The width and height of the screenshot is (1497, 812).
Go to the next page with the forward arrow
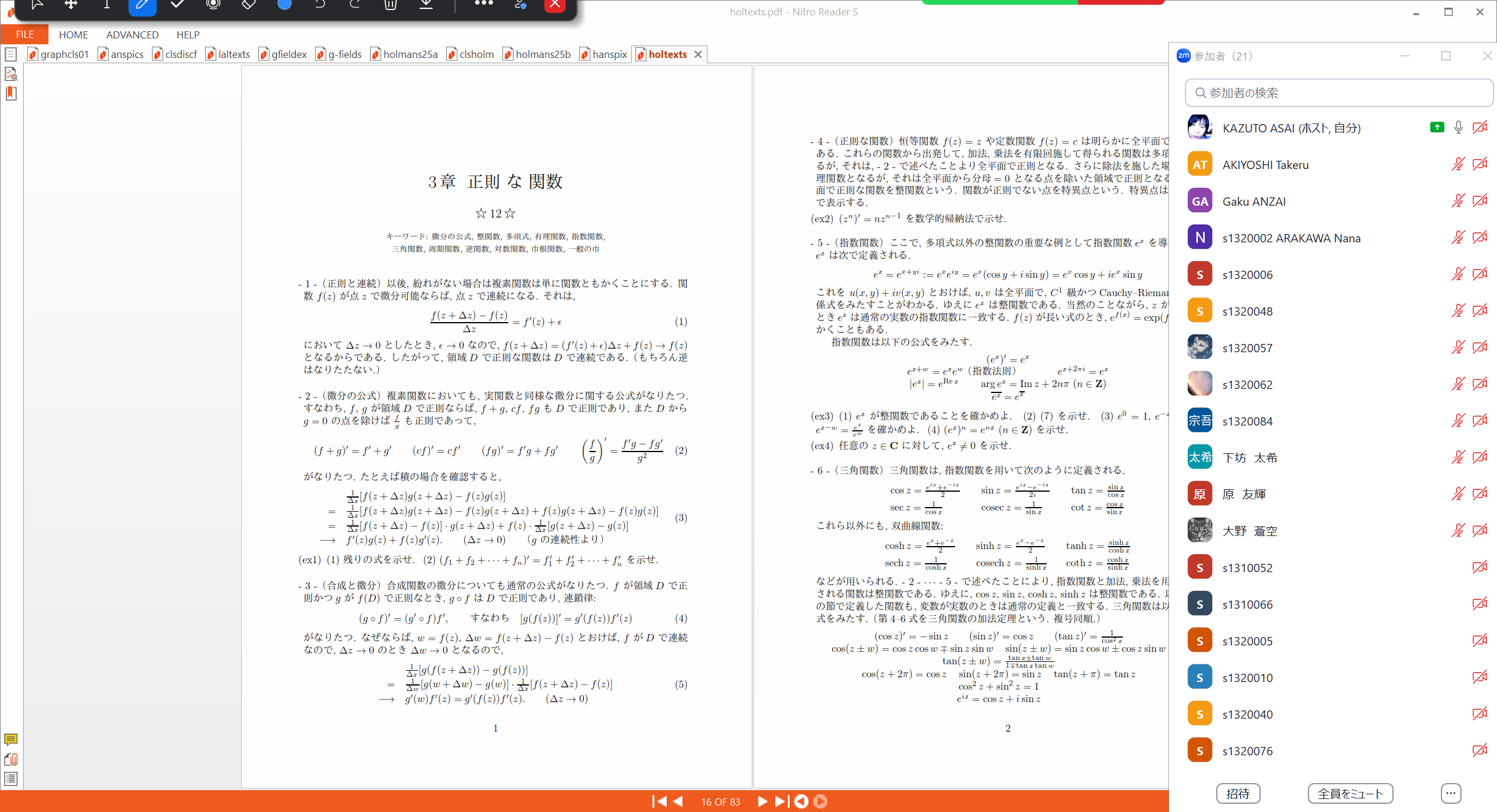[762, 802]
